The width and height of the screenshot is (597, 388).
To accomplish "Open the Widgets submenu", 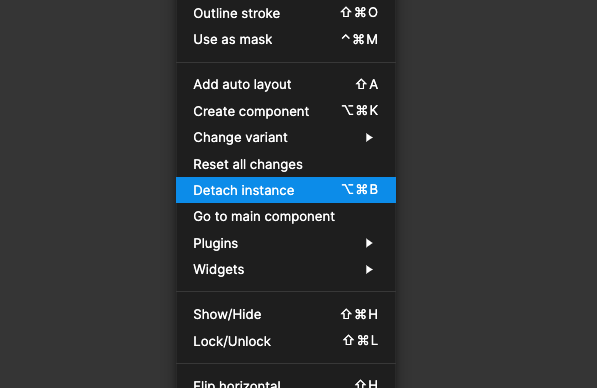I will (x=286, y=270).
